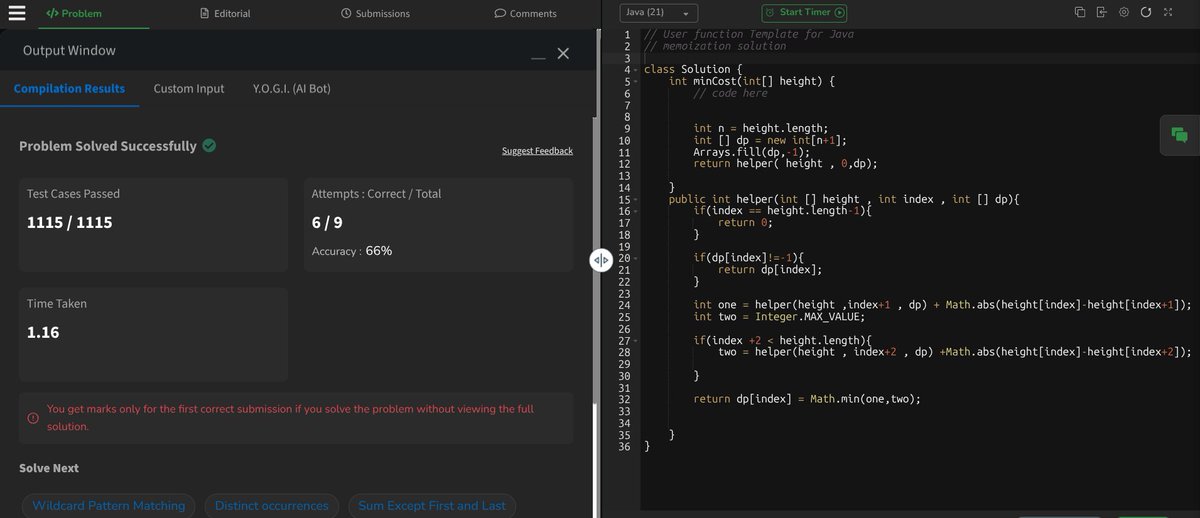Copy code using the copy icon
The height and width of the screenshot is (518, 1200).
(1080, 13)
